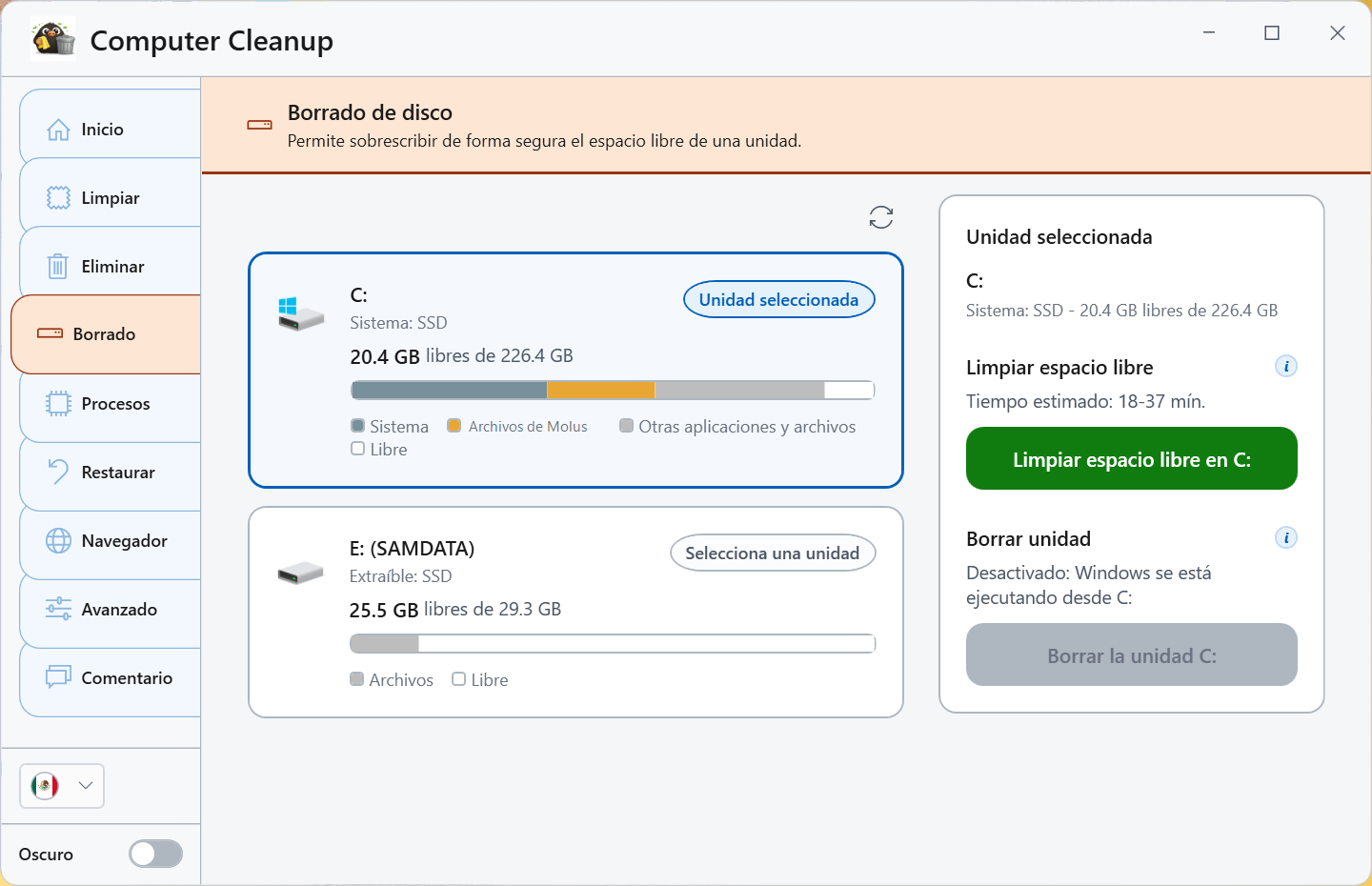Image resolution: width=1372 pixels, height=886 pixels.
Task: Click the Navegador globe icon
Action: pyautogui.click(x=58, y=541)
